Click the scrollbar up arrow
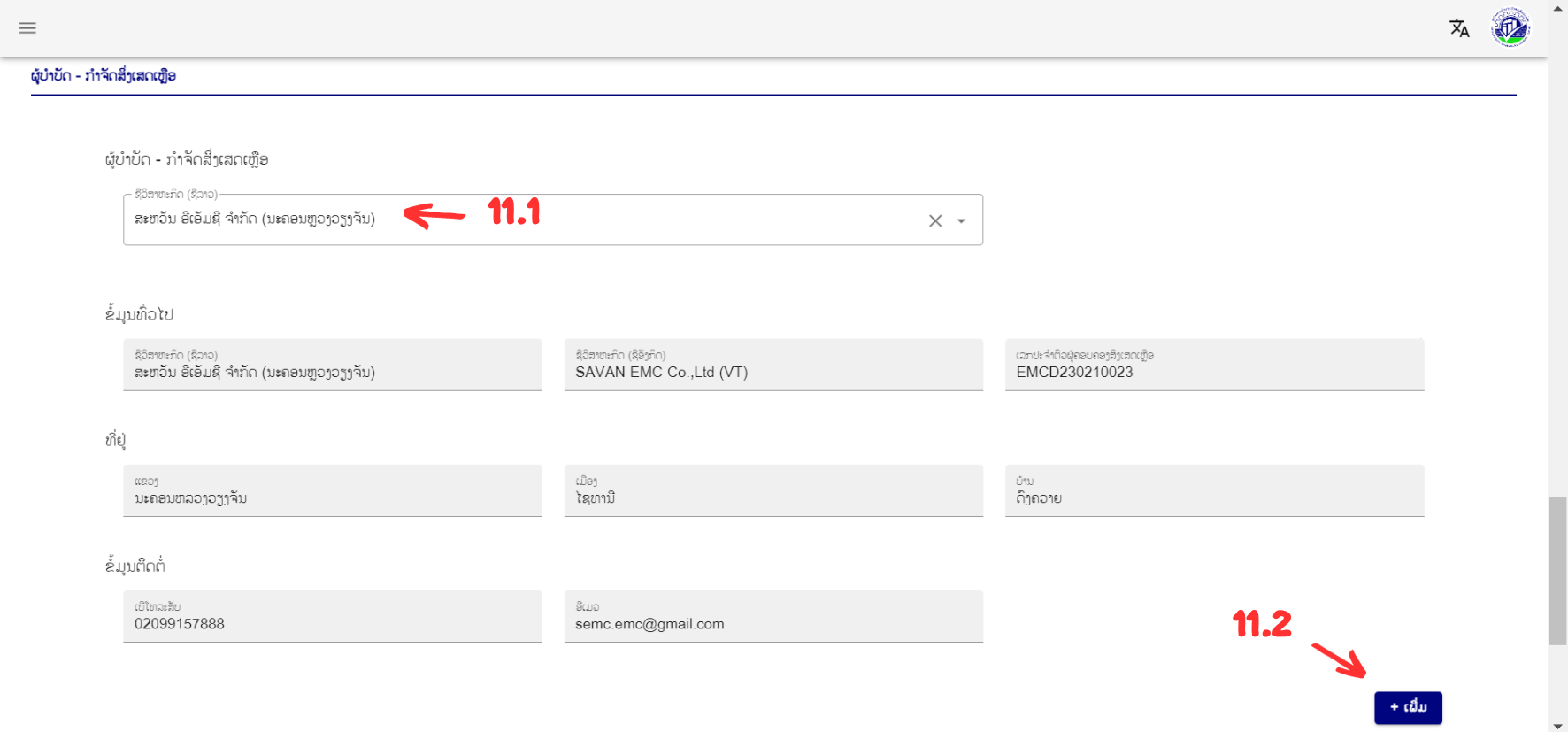Viewport: 1568px width, 732px height. pyautogui.click(x=1557, y=8)
